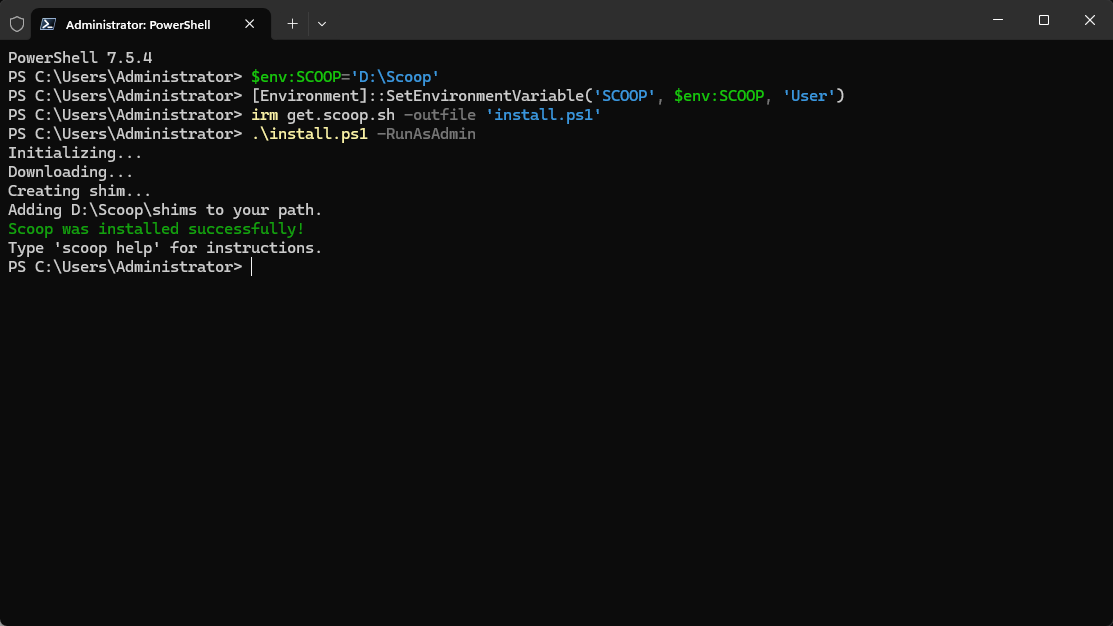Click the administrator shield icon
1113x626 pixels.
tap(16, 23)
